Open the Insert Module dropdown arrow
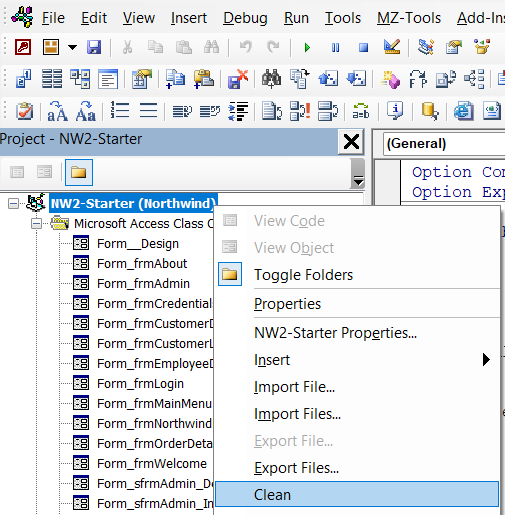Viewport: 505px width, 515px height. coord(72,47)
